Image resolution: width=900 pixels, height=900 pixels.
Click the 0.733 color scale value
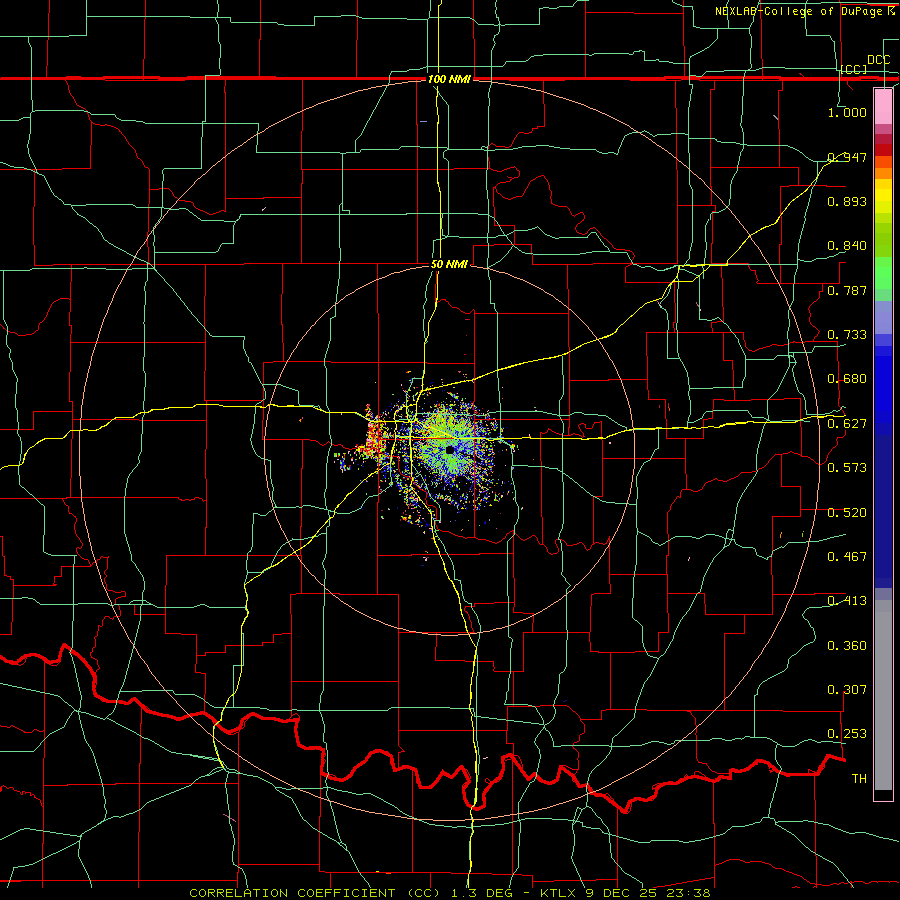pyautogui.click(x=847, y=334)
